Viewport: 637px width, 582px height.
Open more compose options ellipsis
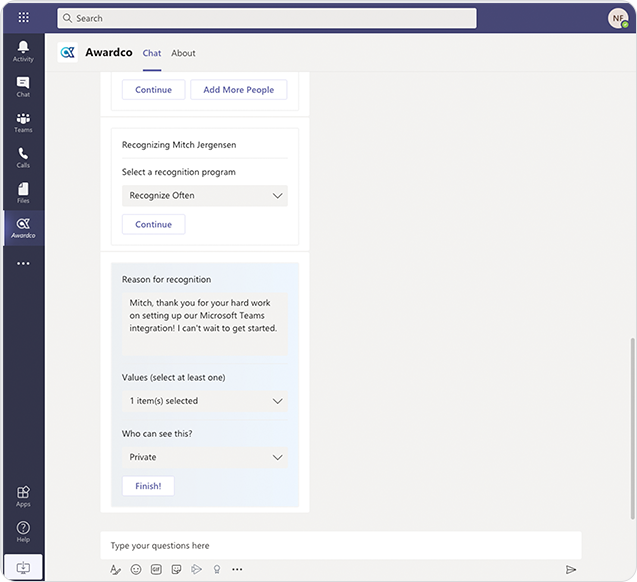tap(237, 569)
